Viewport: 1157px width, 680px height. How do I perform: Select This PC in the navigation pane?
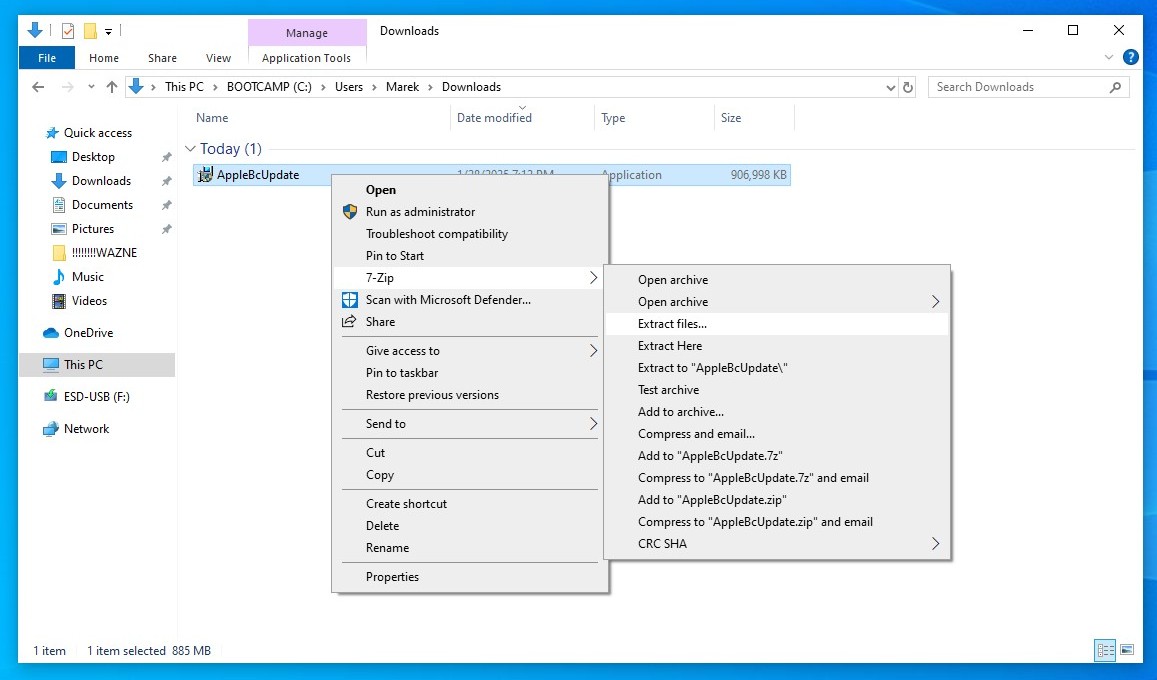(83, 364)
